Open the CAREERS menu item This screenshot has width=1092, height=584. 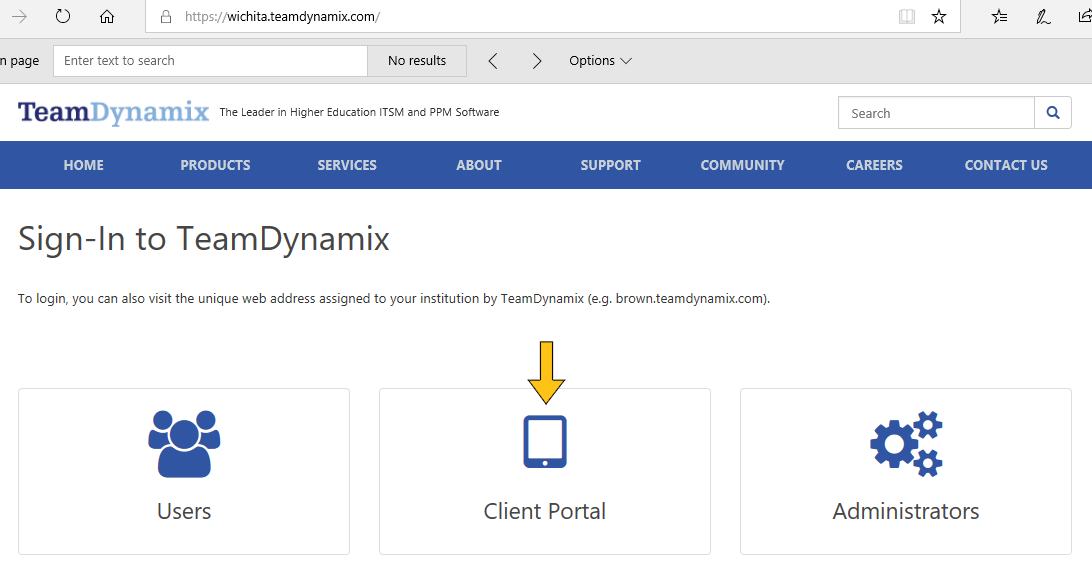point(874,165)
